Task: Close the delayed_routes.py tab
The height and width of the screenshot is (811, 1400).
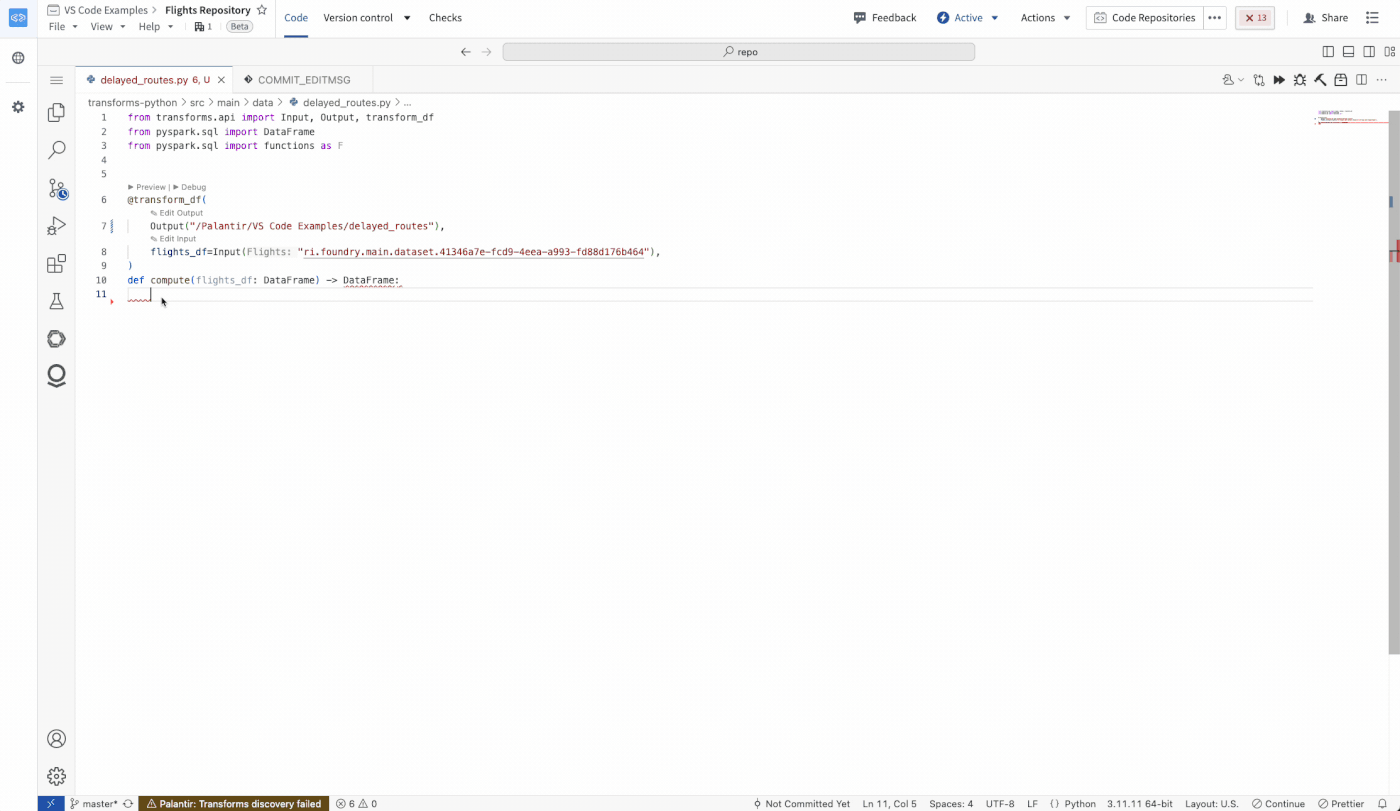Action: (220, 80)
